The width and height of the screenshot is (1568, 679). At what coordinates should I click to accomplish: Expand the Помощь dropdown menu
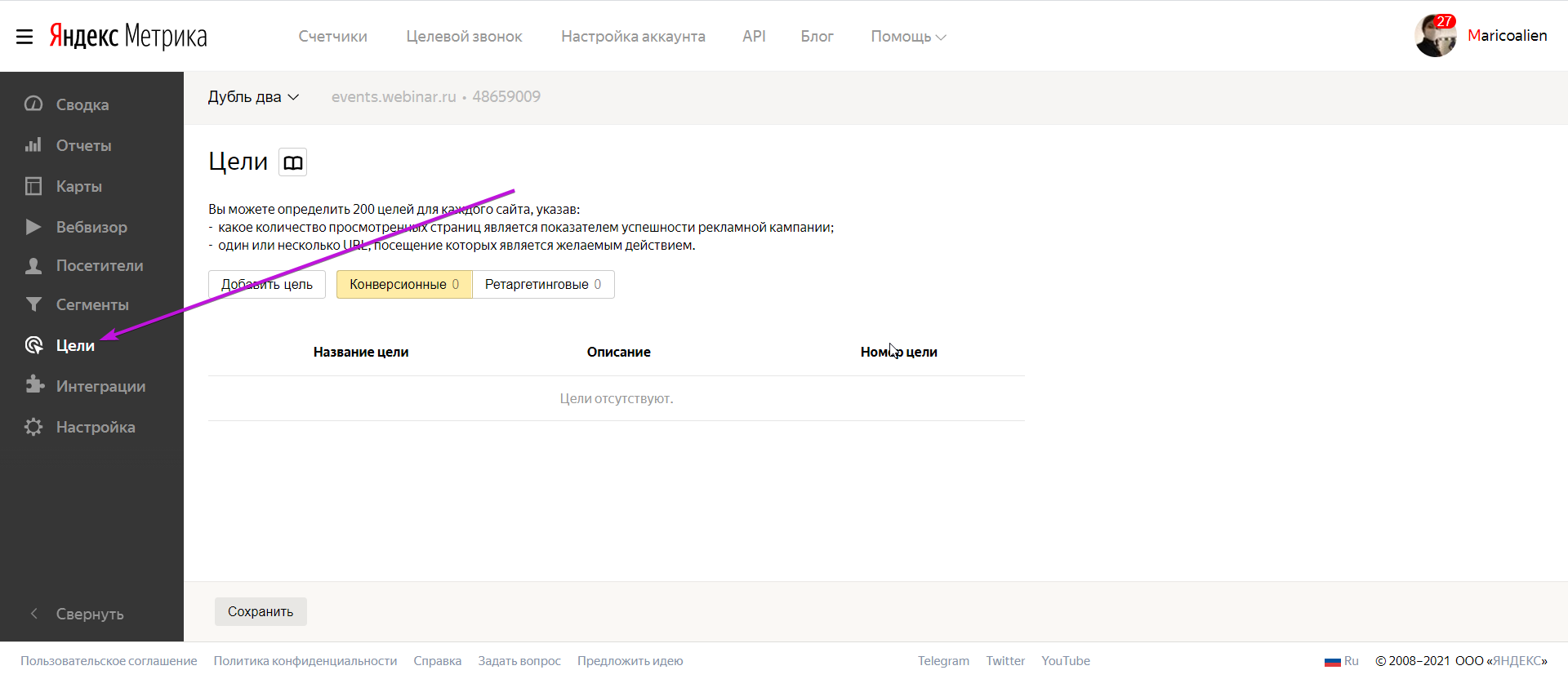[x=908, y=37]
